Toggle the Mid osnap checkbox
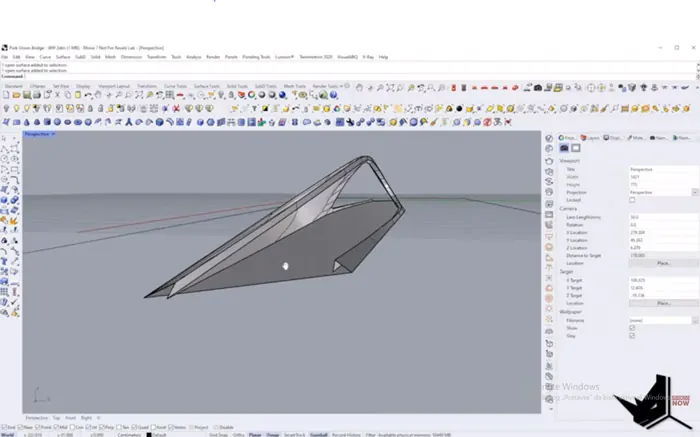 56,427
